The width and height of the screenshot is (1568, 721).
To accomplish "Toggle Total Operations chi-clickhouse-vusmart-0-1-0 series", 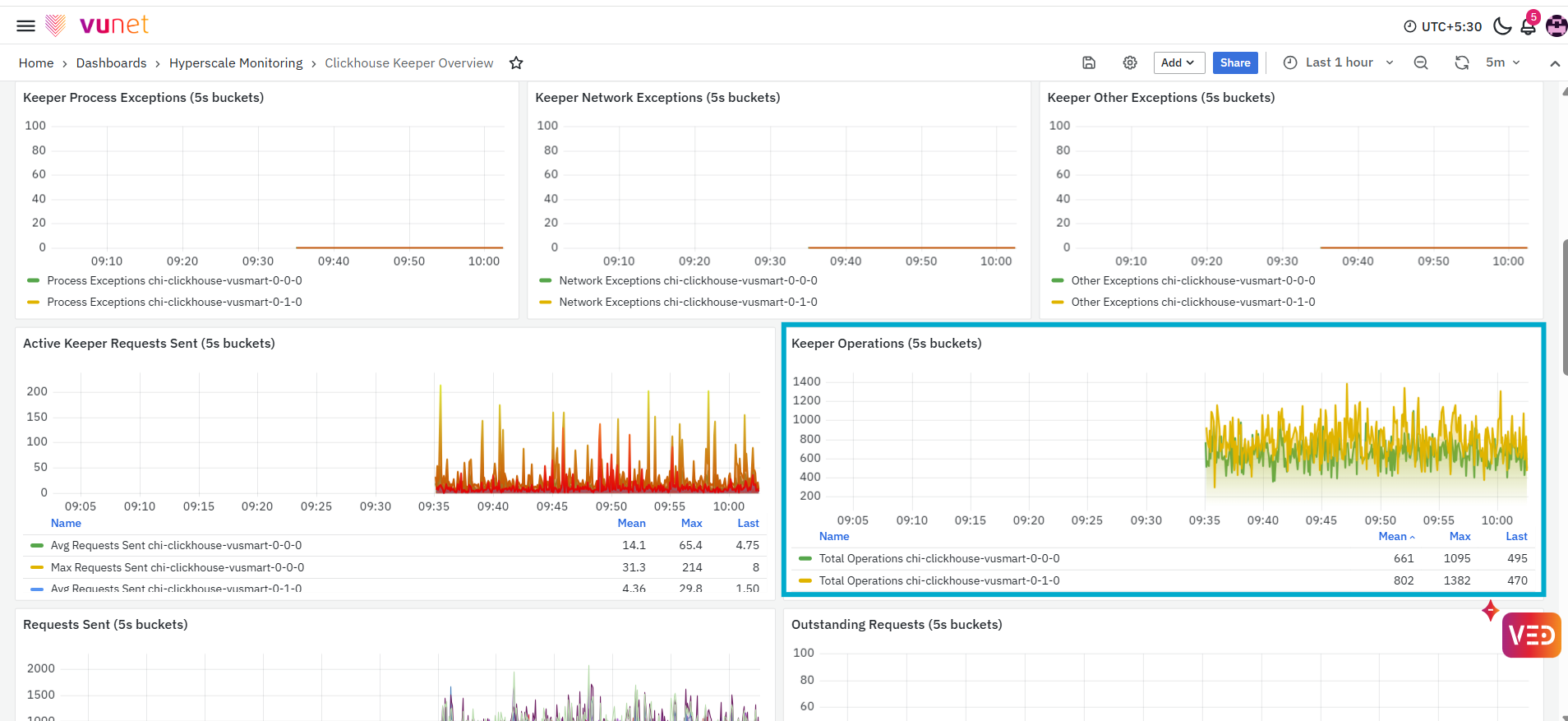I will click(x=938, y=580).
